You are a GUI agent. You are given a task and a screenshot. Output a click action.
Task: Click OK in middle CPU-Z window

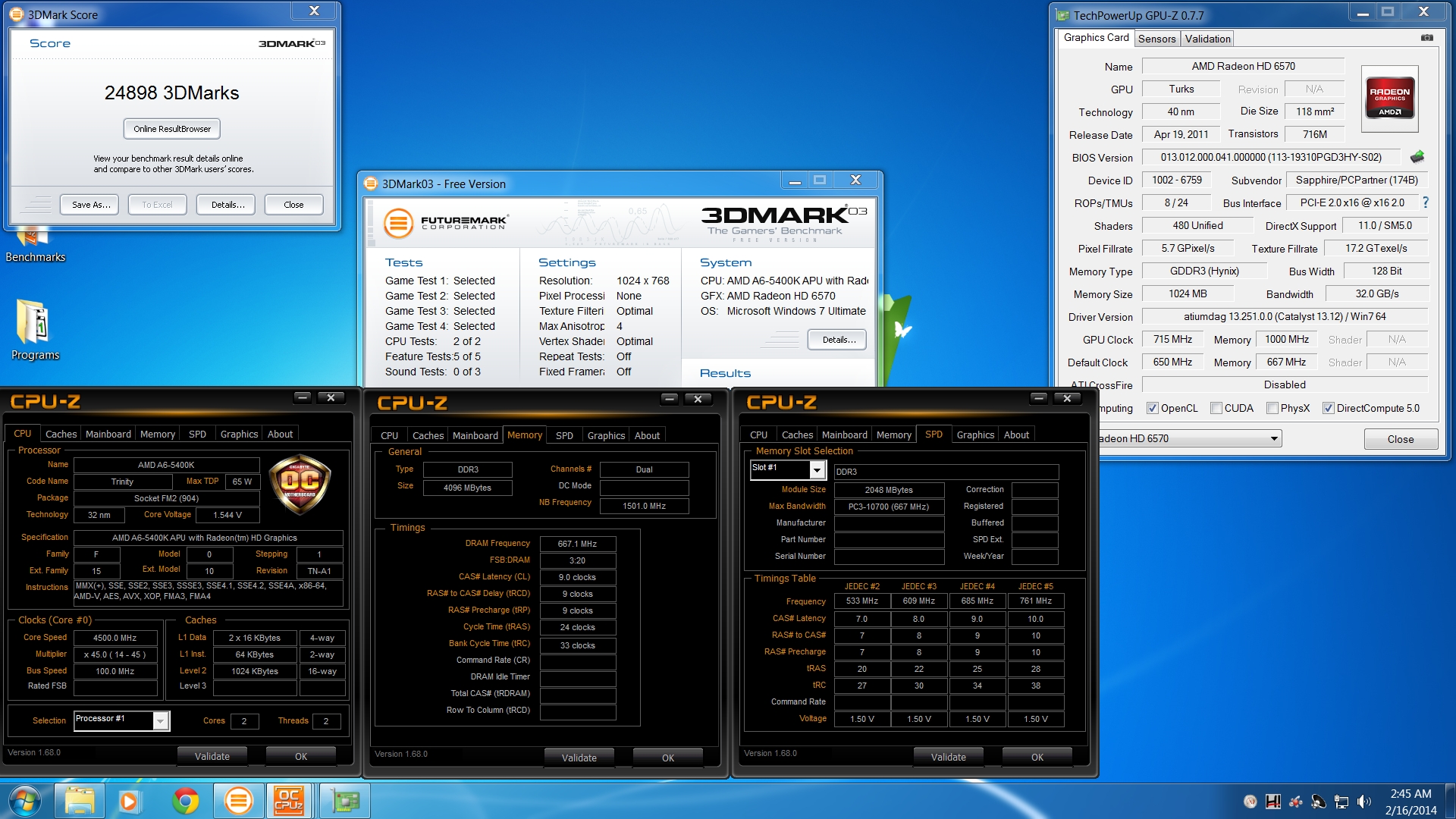(x=667, y=758)
